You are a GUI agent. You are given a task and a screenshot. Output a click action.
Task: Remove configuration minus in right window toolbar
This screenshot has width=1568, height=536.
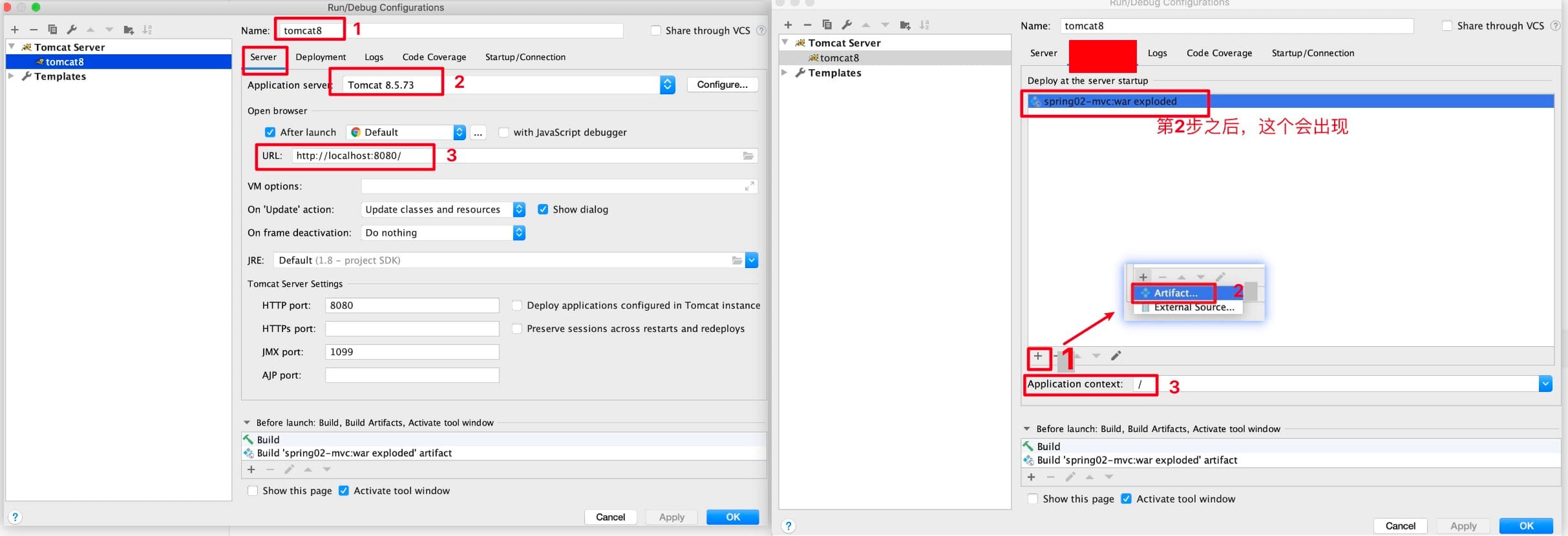coord(807,25)
